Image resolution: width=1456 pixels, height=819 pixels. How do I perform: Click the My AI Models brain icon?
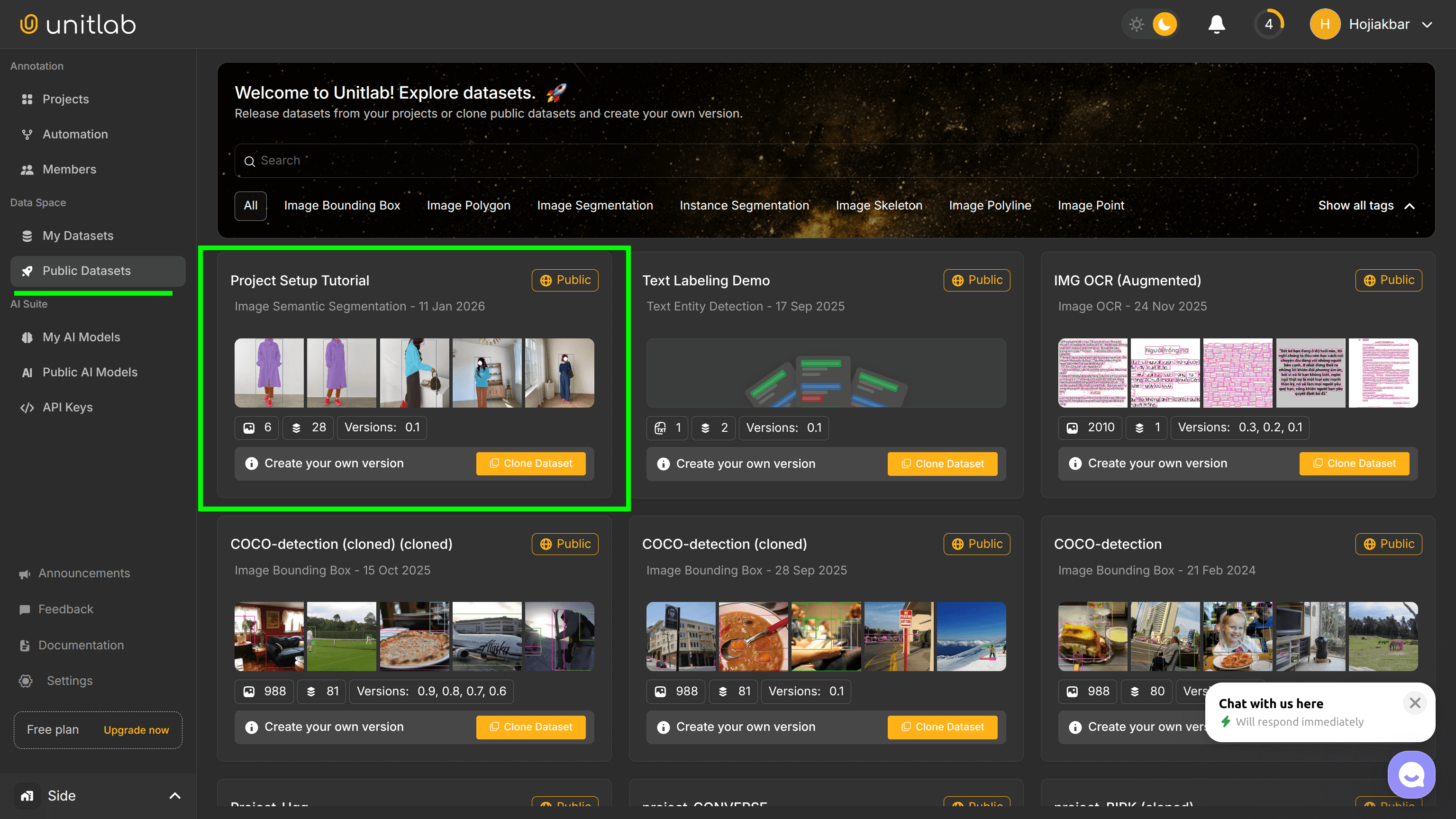tap(27, 337)
